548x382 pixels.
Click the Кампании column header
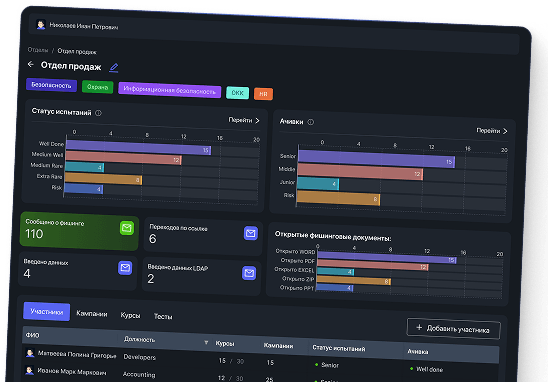click(279, 346)
